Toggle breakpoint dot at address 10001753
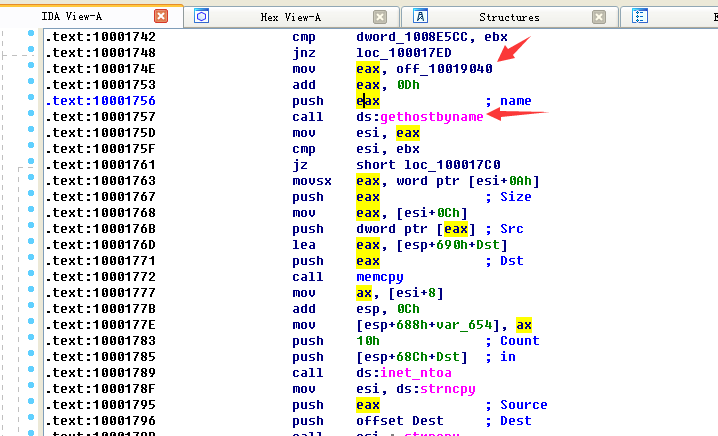Viewport: 718px width, 436px height. click(x=31, y=81)
